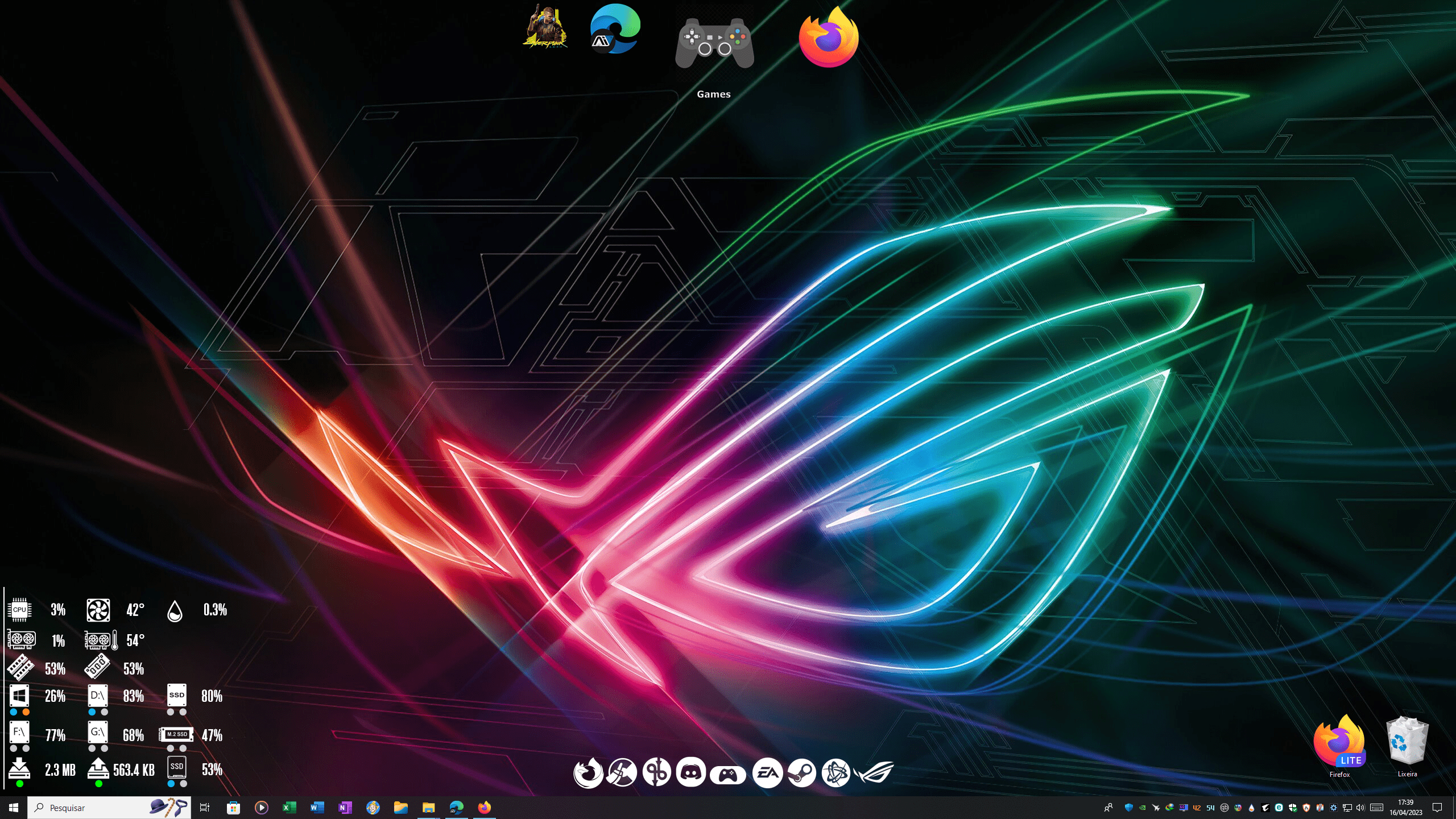The width and height of the screenshot is (1456, 819).
Task: Switch to Firefox on the taskbar
Action: (484, 808)
